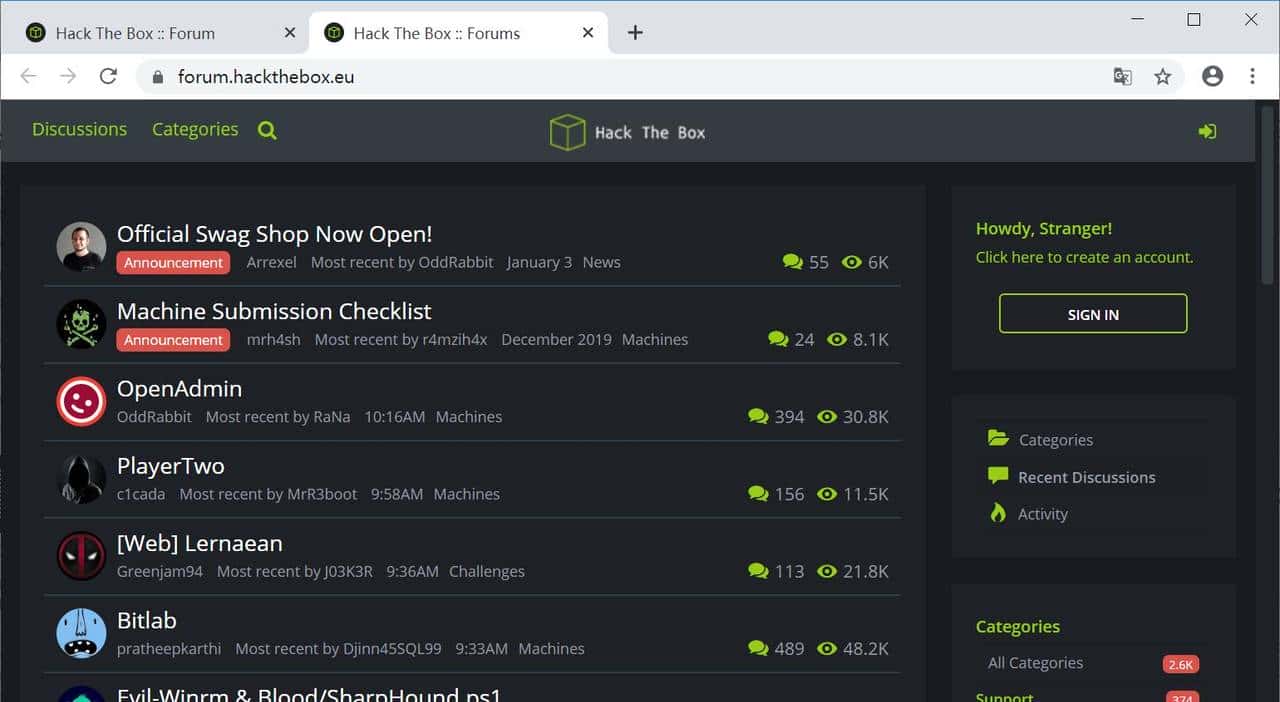The image size is (1280, 702).
Task: Open search with the magnifying glass icon
Action: (x=266, y=130)
